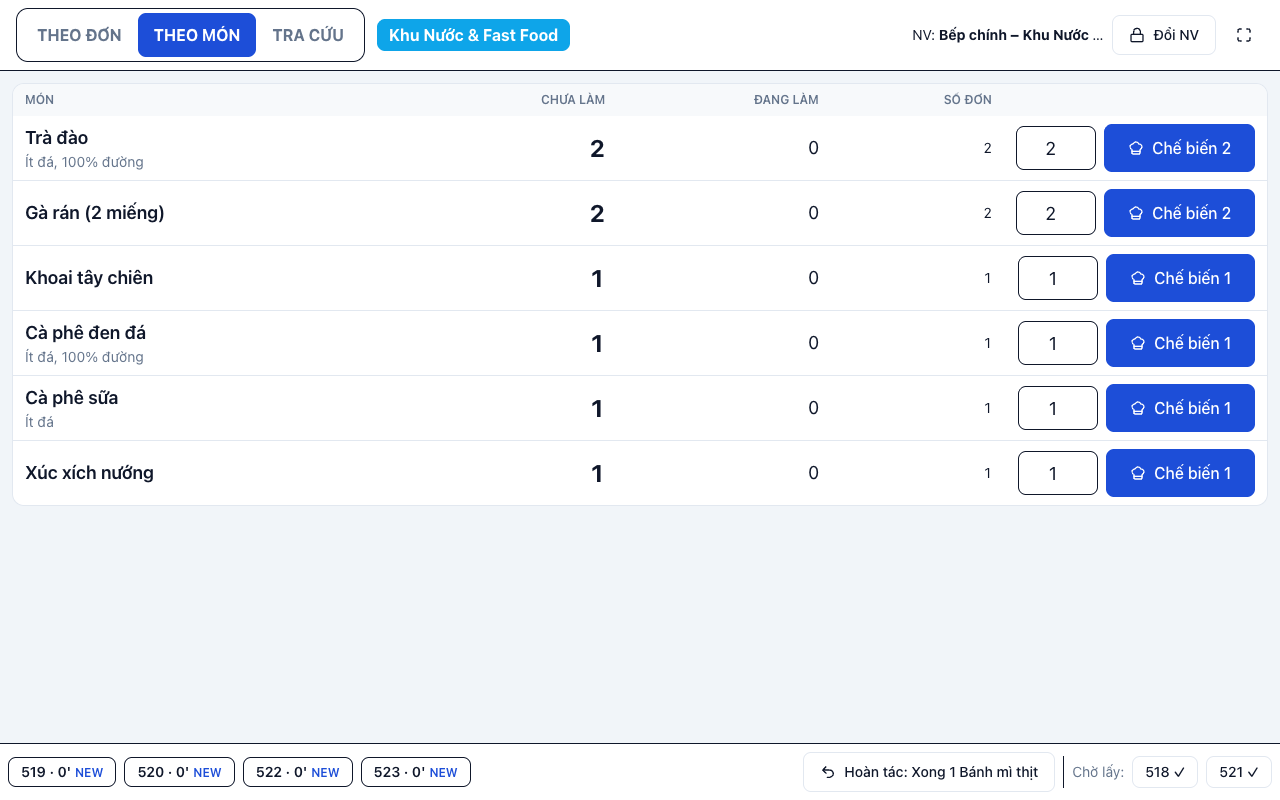Click the 'Gà rán (2 miếng)' dish name
The height and width of the screenshot is (800, 1280).
[95, 213]
